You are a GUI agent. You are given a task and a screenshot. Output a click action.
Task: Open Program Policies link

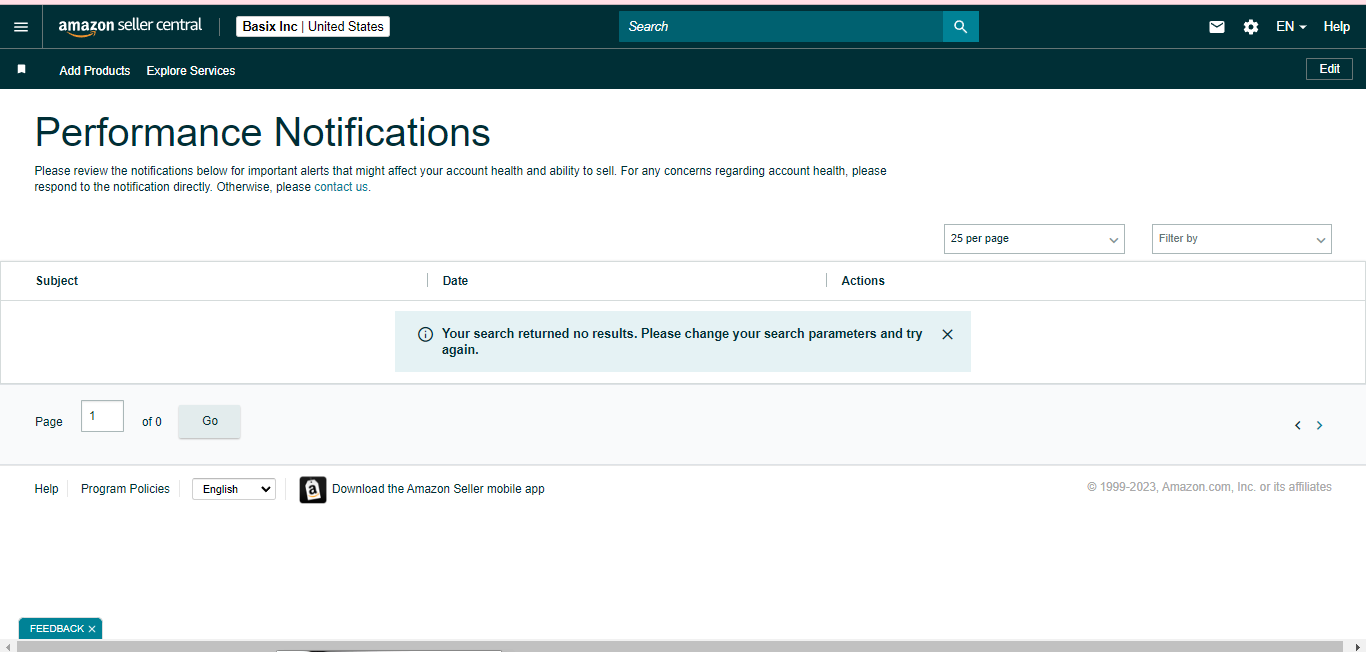pos(125,489)
